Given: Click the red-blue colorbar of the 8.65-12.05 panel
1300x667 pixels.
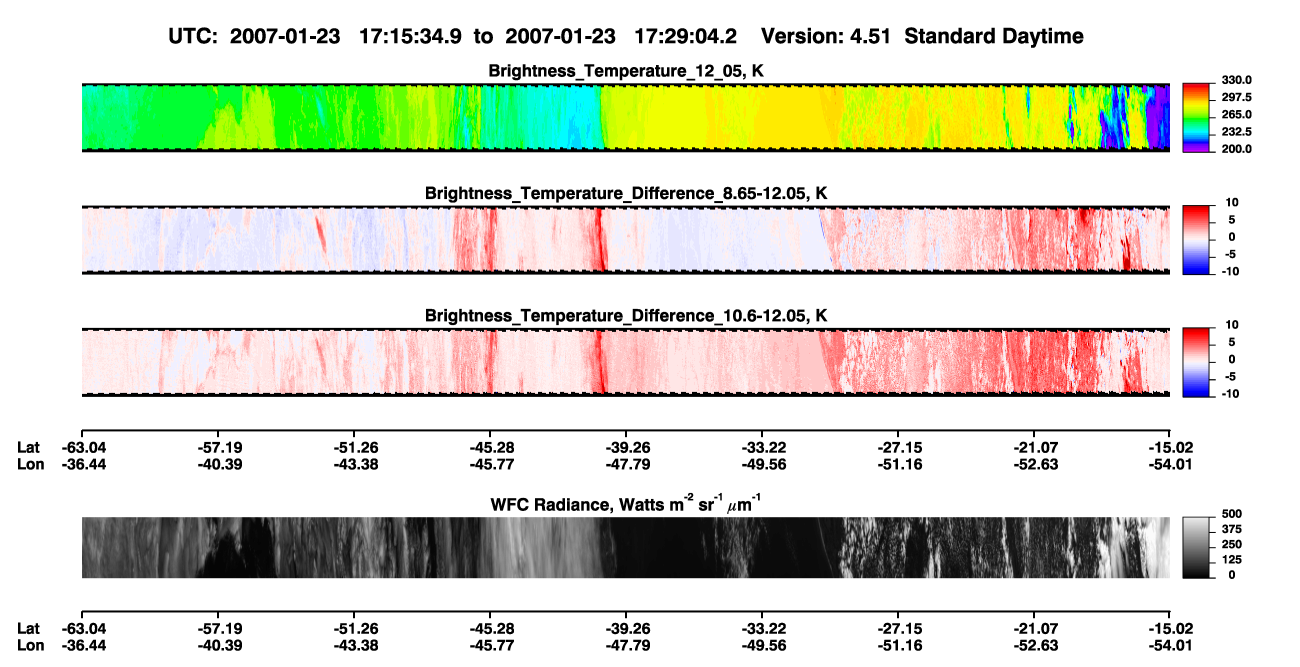Looking at the screenshot, I should (1197, 239).
